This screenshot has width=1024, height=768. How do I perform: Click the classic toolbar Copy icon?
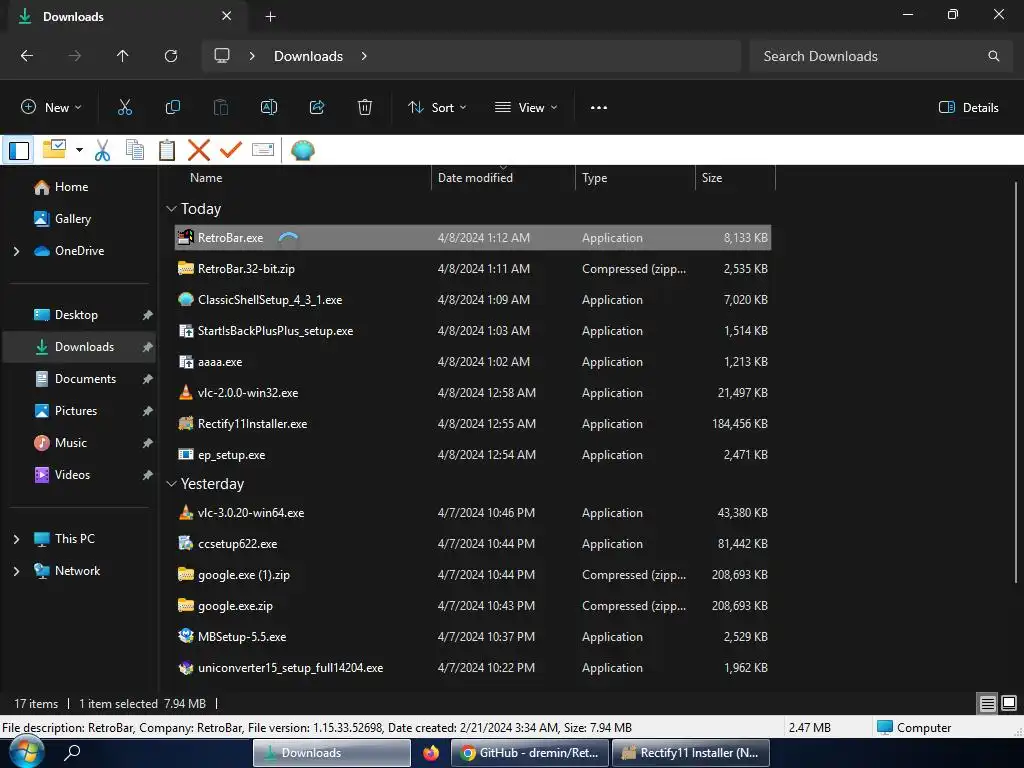[135, 150]
